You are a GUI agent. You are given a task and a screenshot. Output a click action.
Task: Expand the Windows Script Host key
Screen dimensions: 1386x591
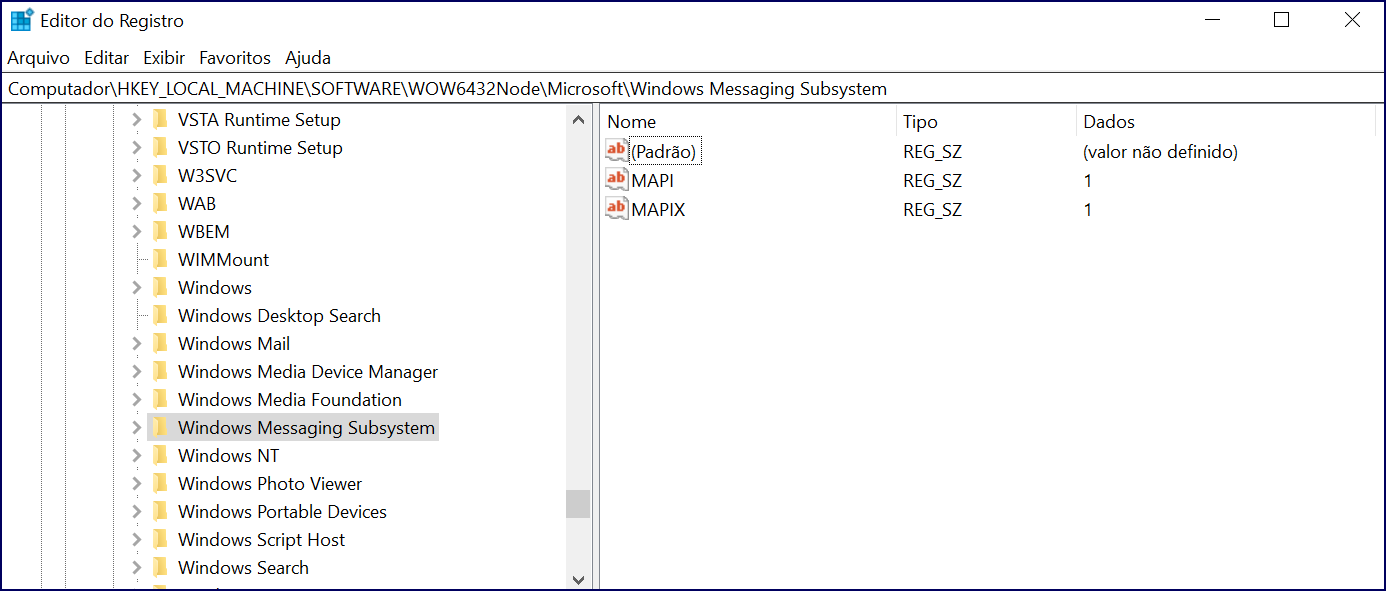(137, 540)
